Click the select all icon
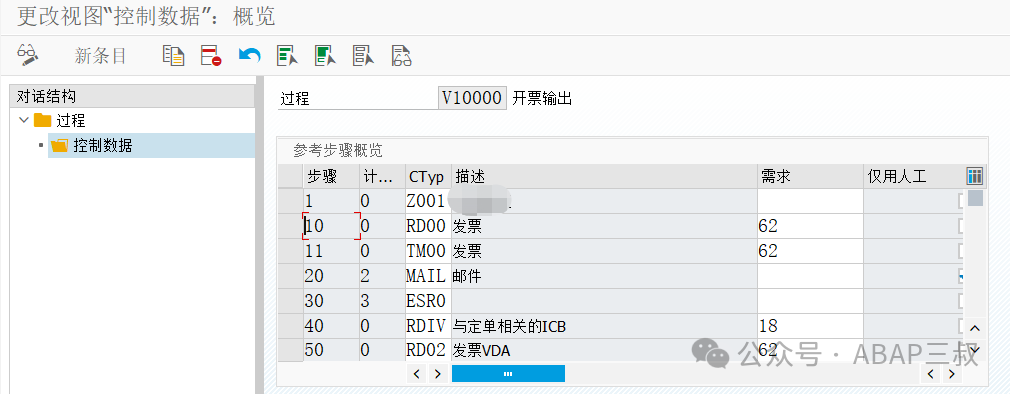1010x394 pixels. coord(287,55)
